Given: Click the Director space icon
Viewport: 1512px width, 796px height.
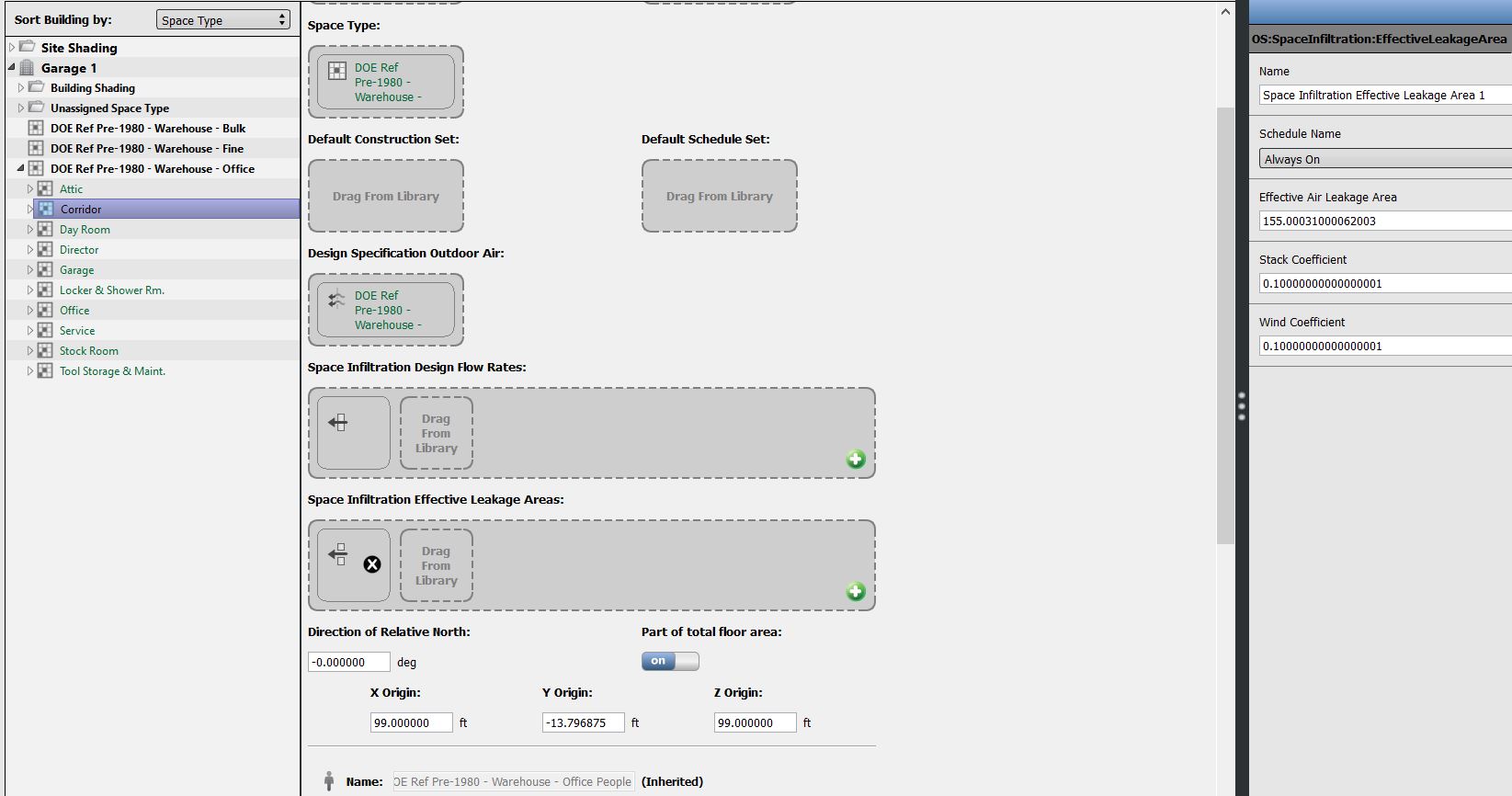Looking at the screenshot, I should coord(45,249).
